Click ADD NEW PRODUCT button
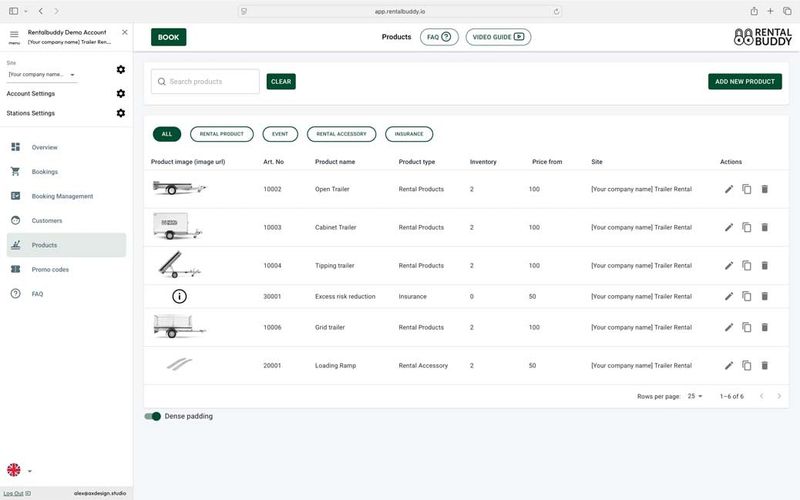800x500 pixels. [745, 82]
